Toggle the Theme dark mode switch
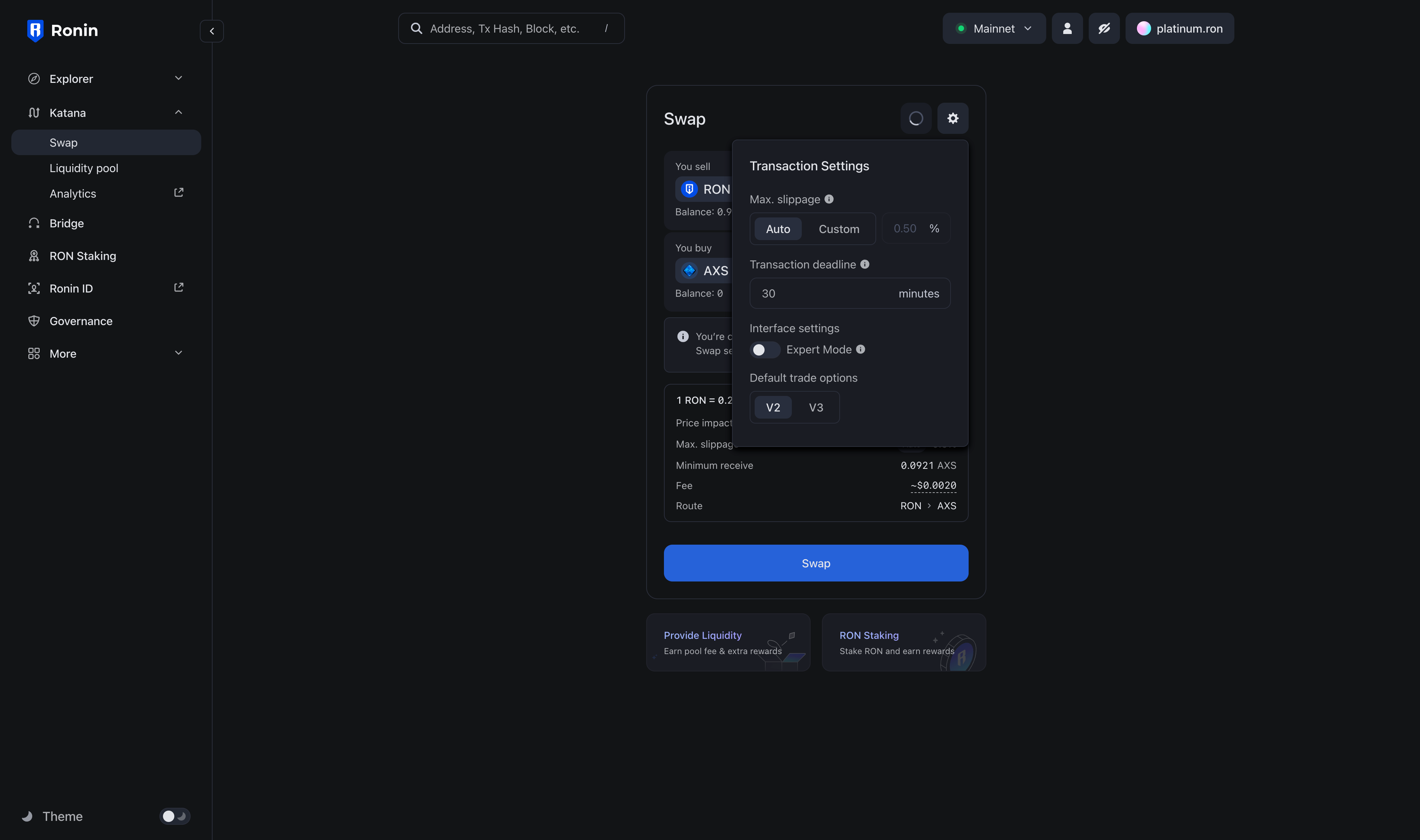The height and width of the screenshot is (840, 1420). 174,816
